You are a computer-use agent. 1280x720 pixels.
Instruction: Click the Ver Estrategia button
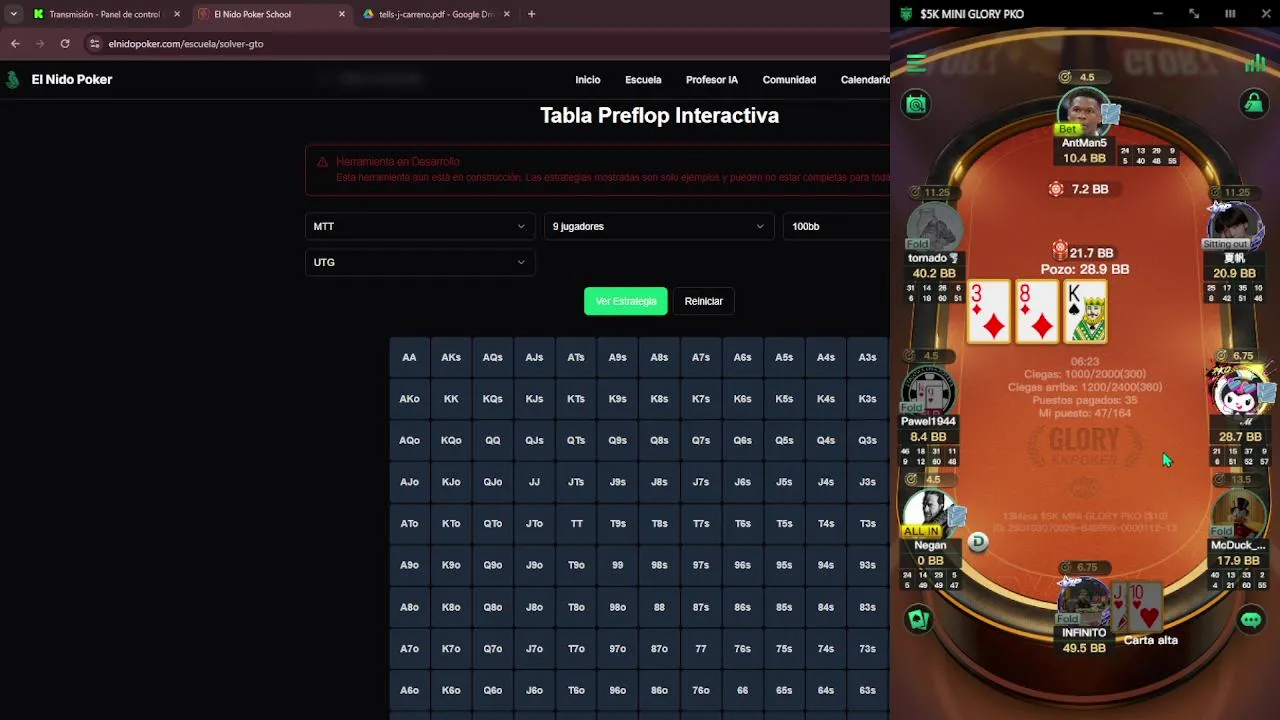[626, 301]
